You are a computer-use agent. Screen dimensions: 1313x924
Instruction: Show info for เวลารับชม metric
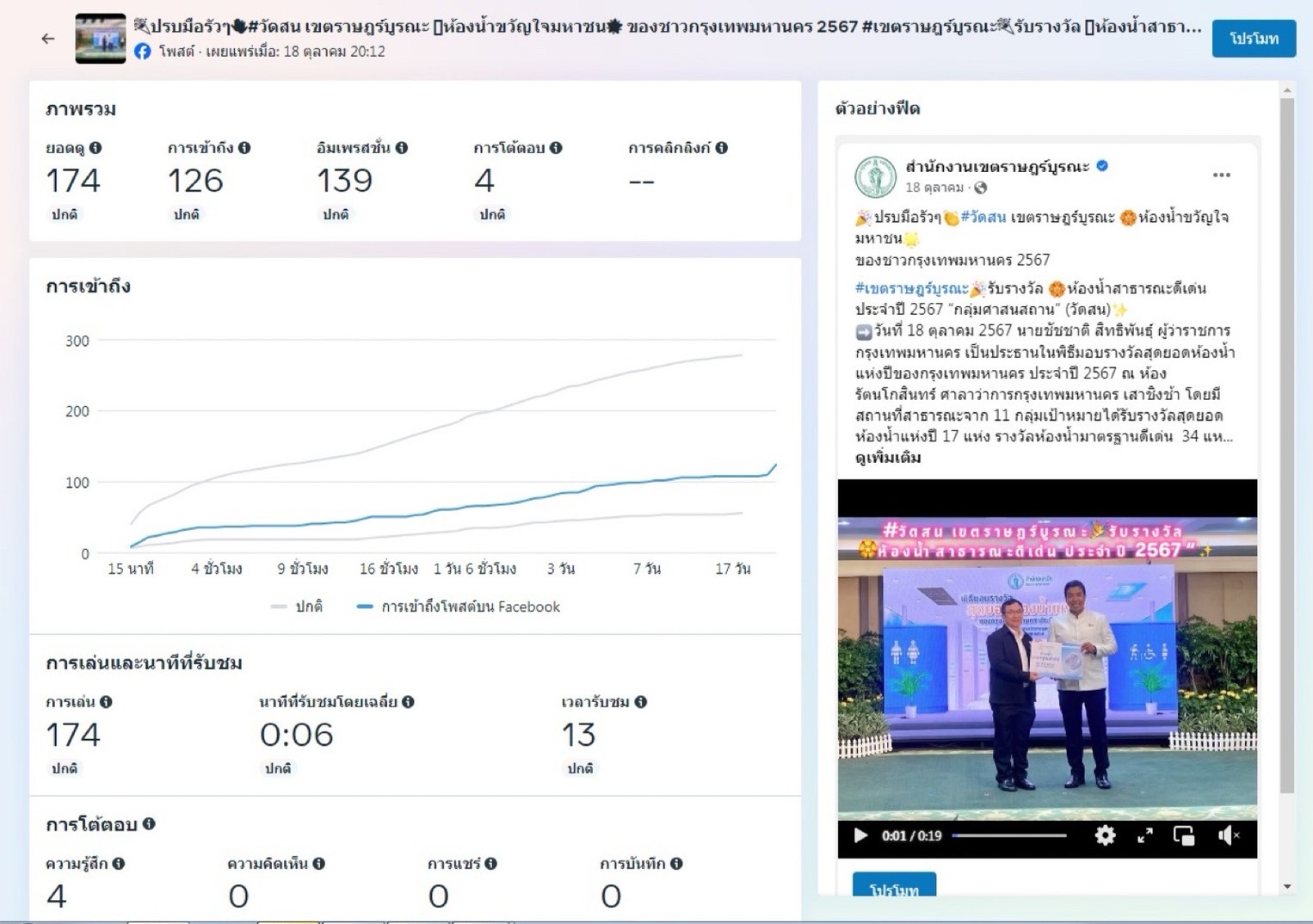(x=641, y=702)
